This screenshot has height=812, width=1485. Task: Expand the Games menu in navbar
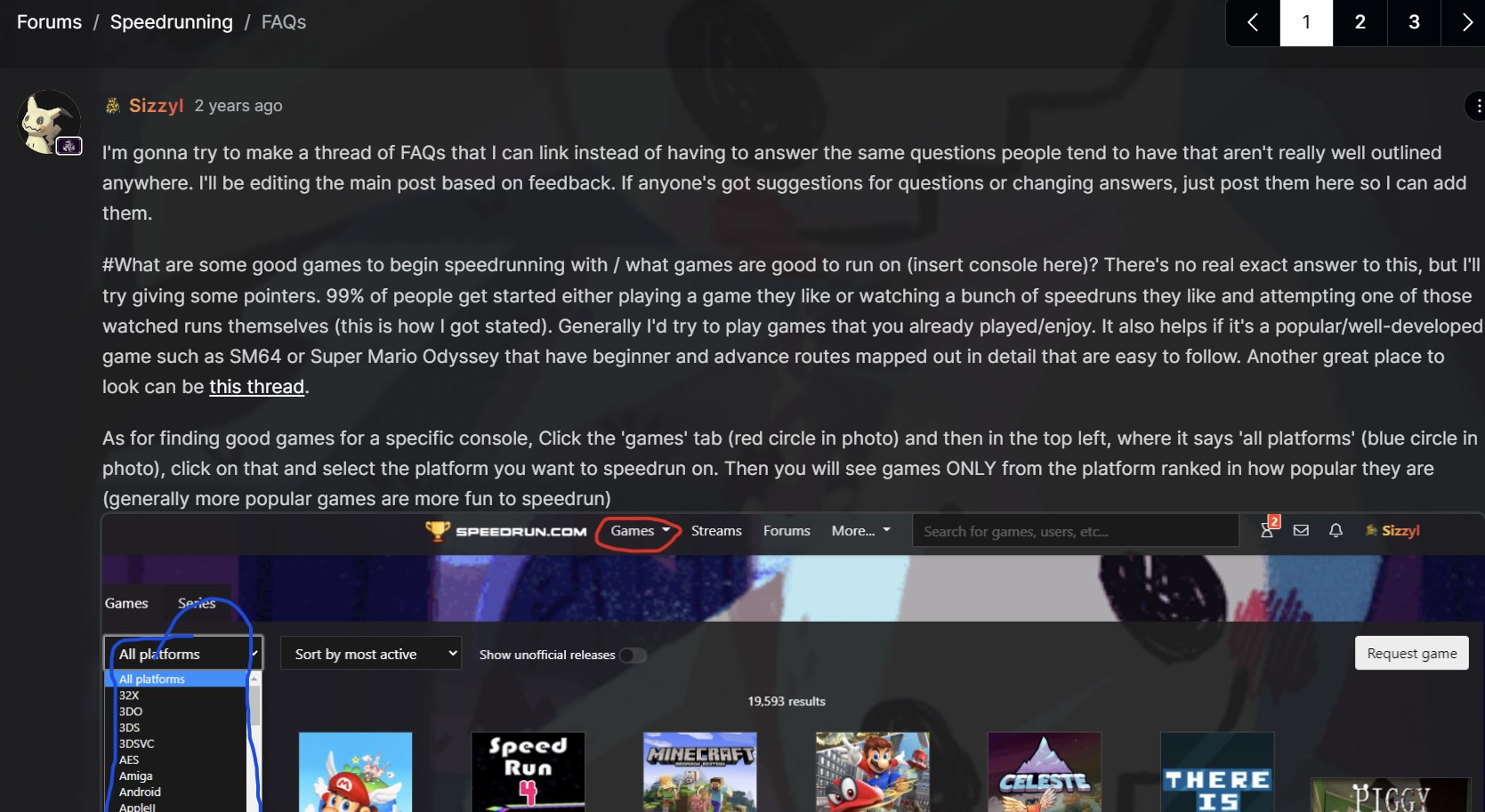(x=640, y=531)
